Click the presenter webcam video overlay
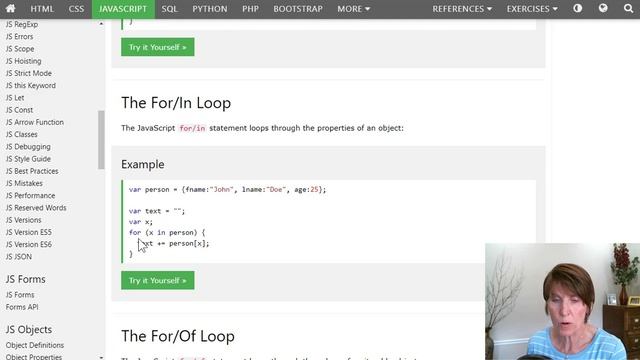 (x=562, y=302)
